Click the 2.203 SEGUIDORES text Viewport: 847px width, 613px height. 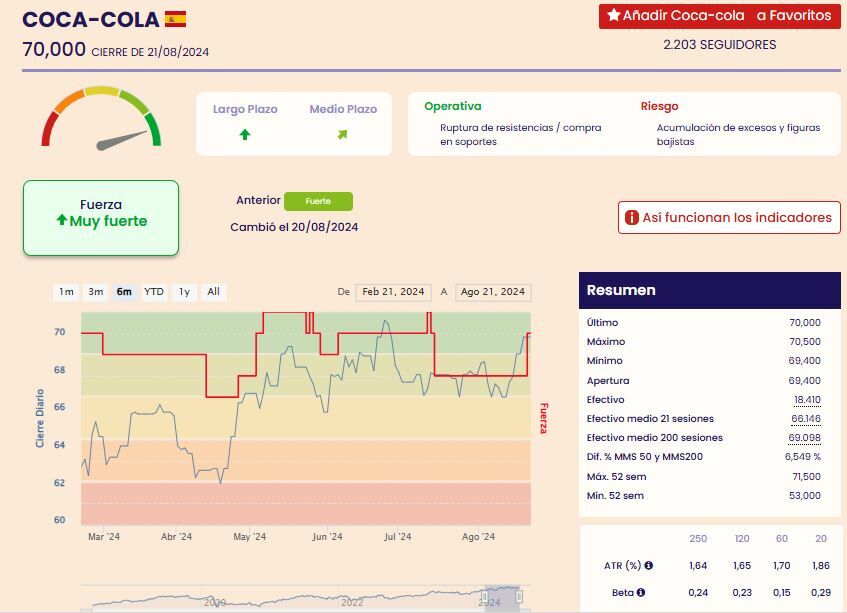pos(720,45)
